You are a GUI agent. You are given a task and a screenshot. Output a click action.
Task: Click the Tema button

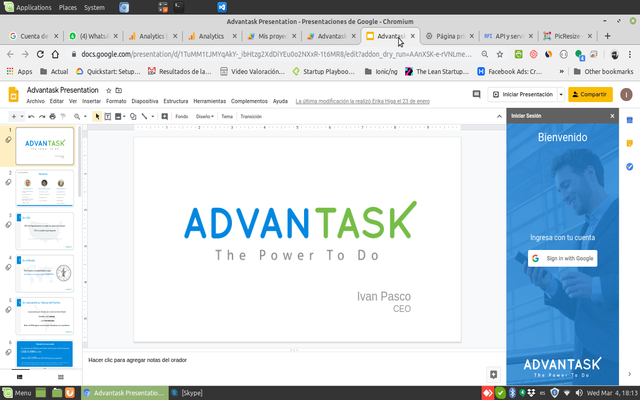(227, 117)
